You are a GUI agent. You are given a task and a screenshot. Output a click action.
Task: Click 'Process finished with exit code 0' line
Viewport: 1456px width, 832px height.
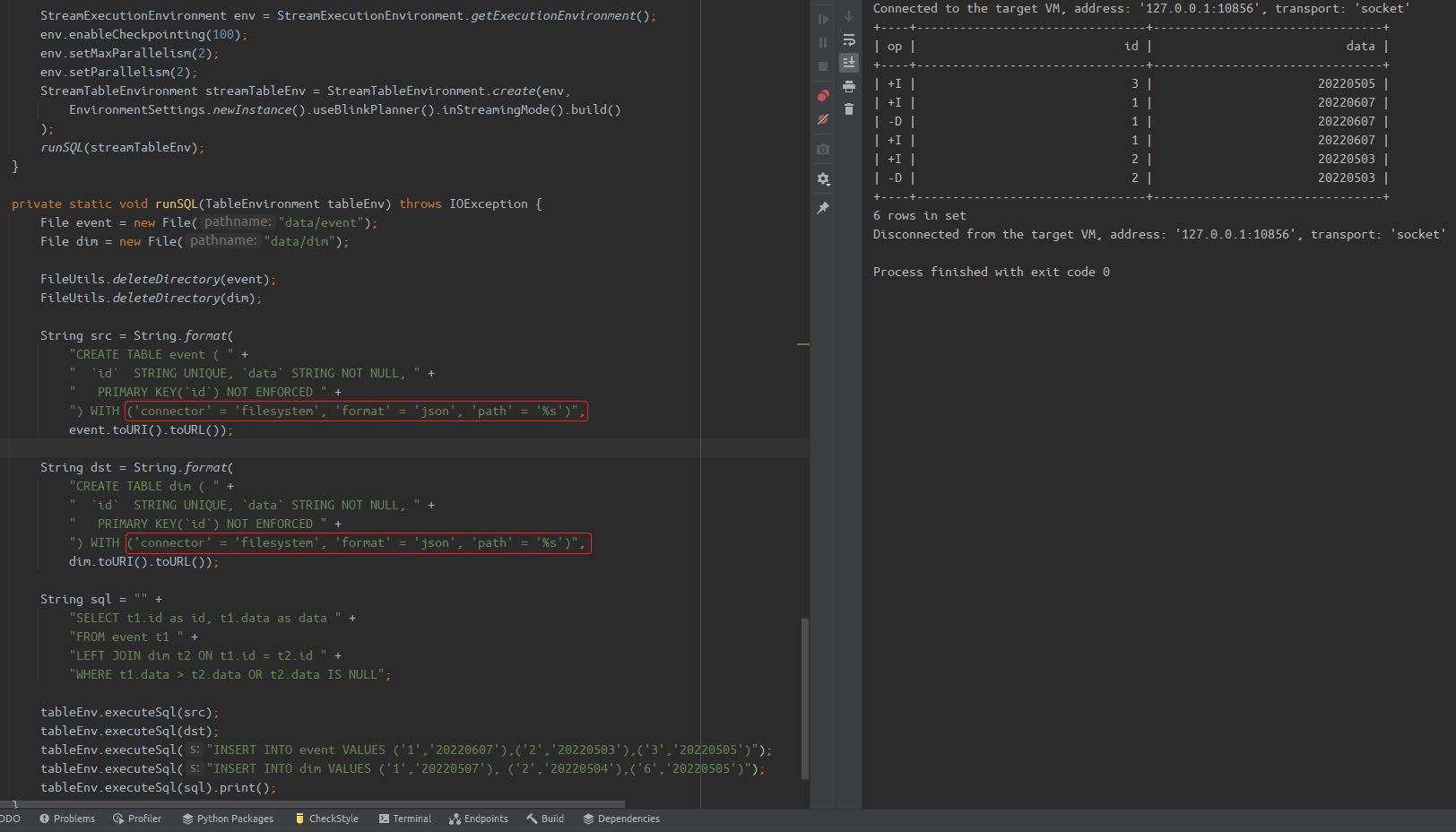tap(992, 273)
